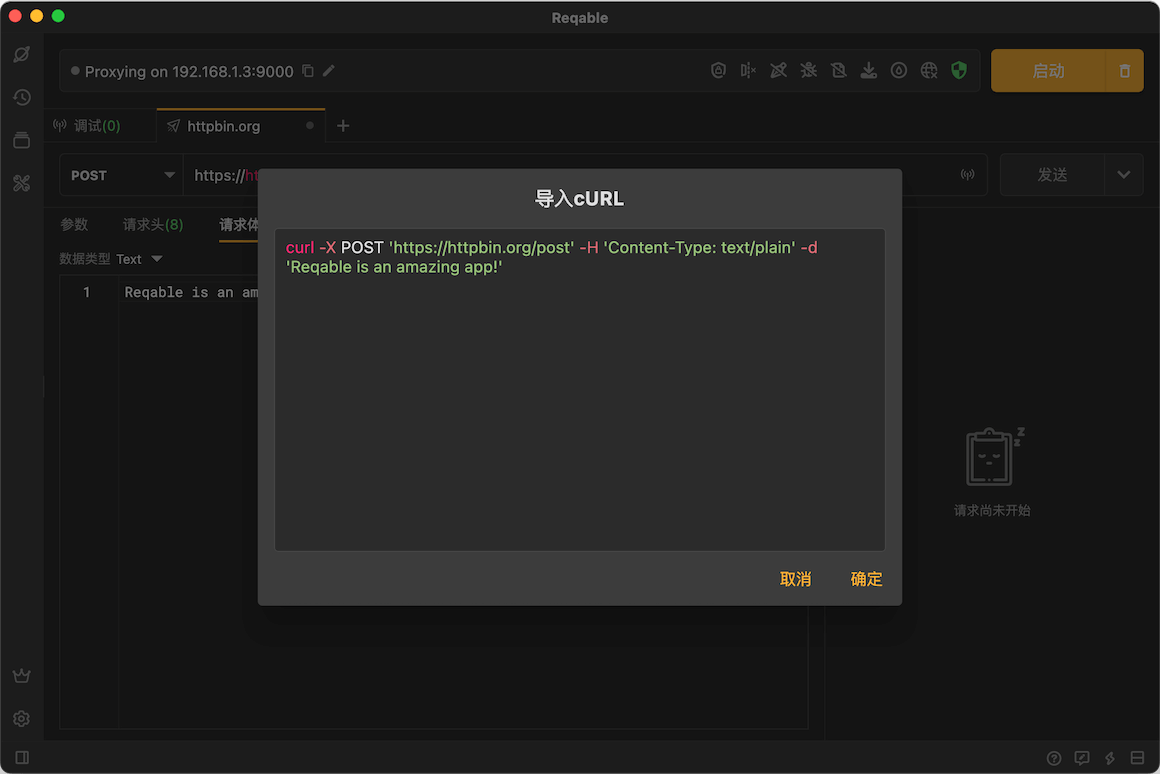
Task: Open the history panel in the sidebar
Action: (21, 97)
